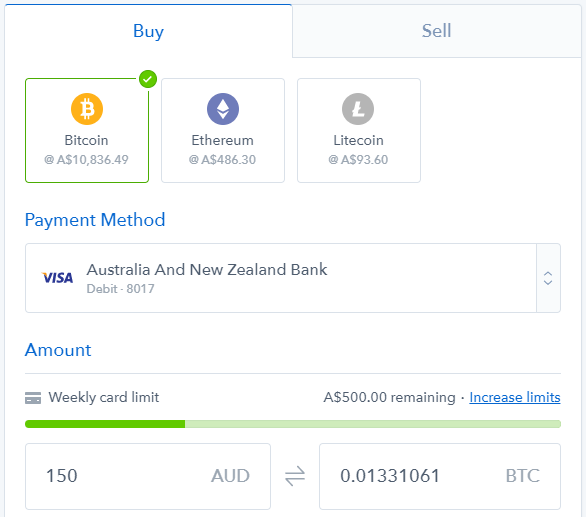Screen dimensions: 586x517
Task: Switch to the Sell tab
Action: pyautogui.click(x=437, y=31)
